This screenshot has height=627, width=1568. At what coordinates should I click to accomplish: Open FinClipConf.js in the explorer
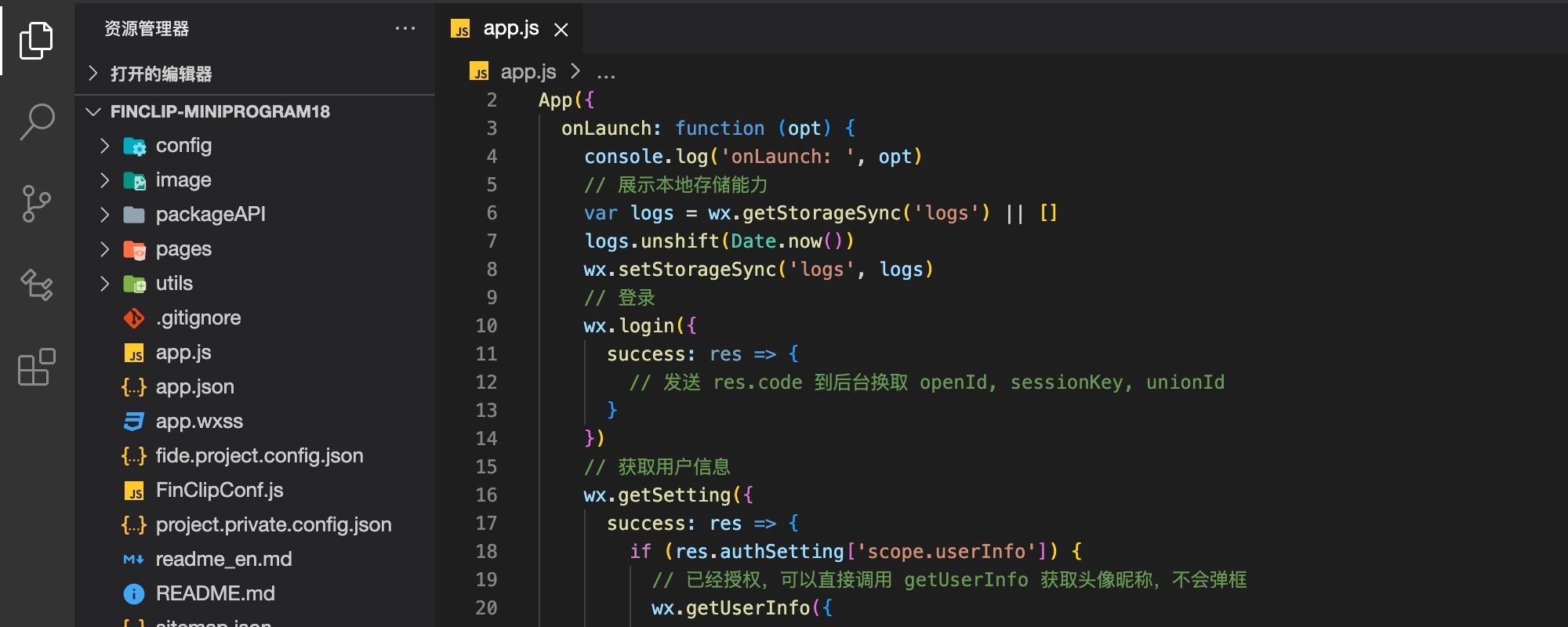point(219,491)
